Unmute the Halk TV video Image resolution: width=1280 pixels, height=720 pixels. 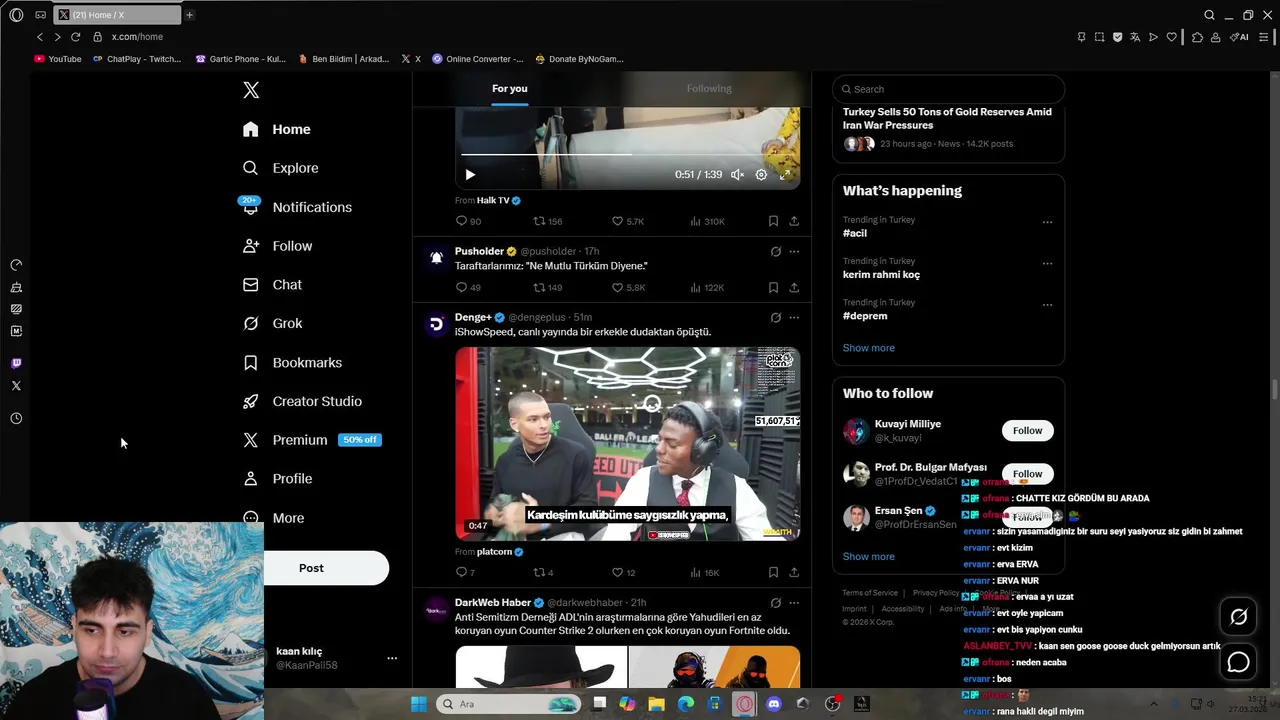[737, 175]
